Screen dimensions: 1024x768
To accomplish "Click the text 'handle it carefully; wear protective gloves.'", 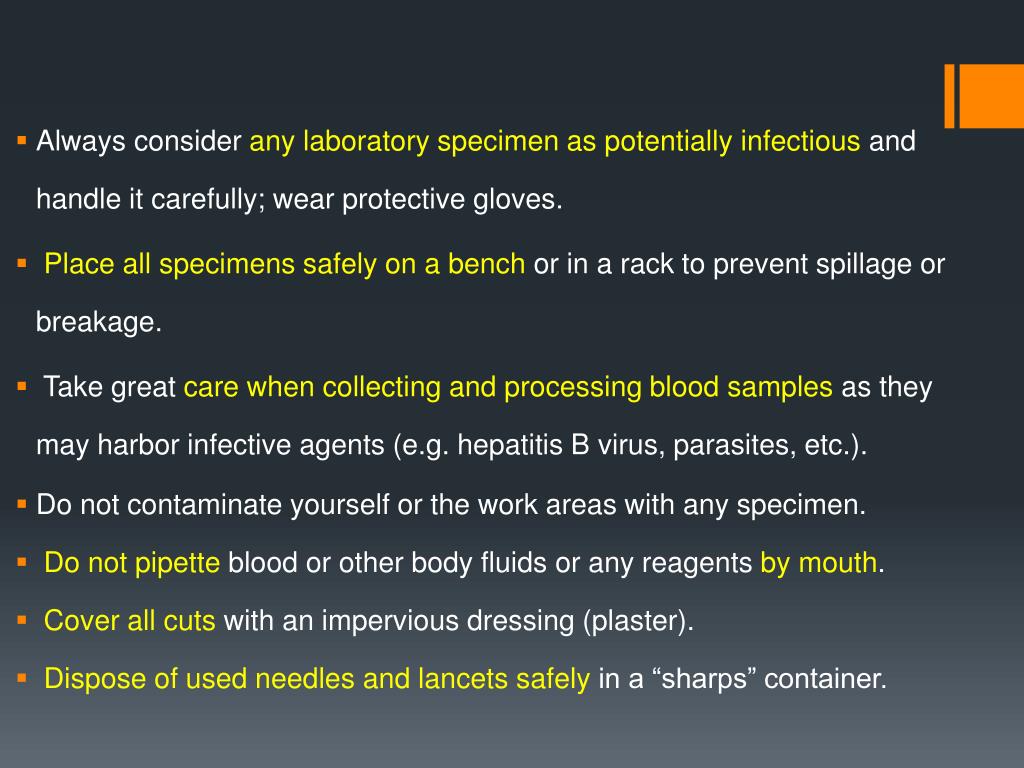I will 299,199.
